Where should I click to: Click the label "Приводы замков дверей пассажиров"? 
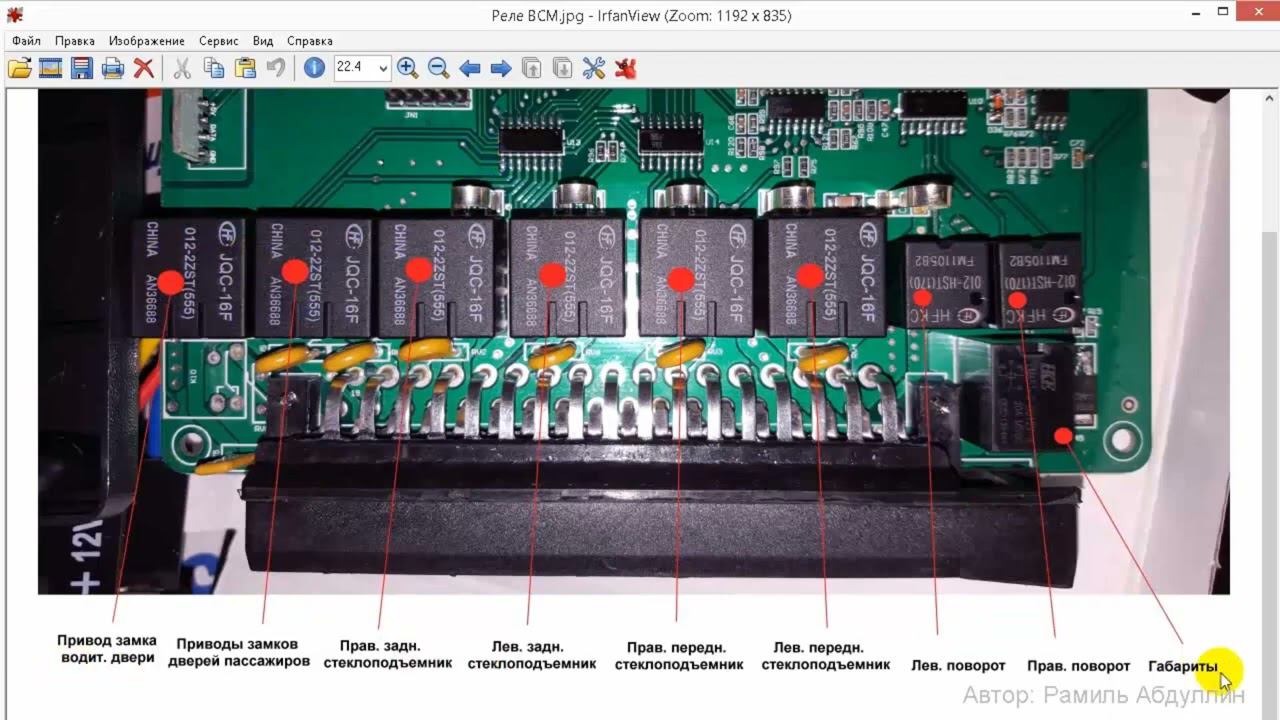(x=238, y=653)
